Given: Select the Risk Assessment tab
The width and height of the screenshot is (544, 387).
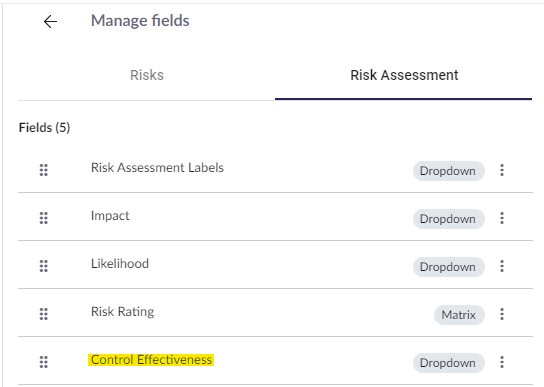Looking at the screenshot, I should (404, 75).
